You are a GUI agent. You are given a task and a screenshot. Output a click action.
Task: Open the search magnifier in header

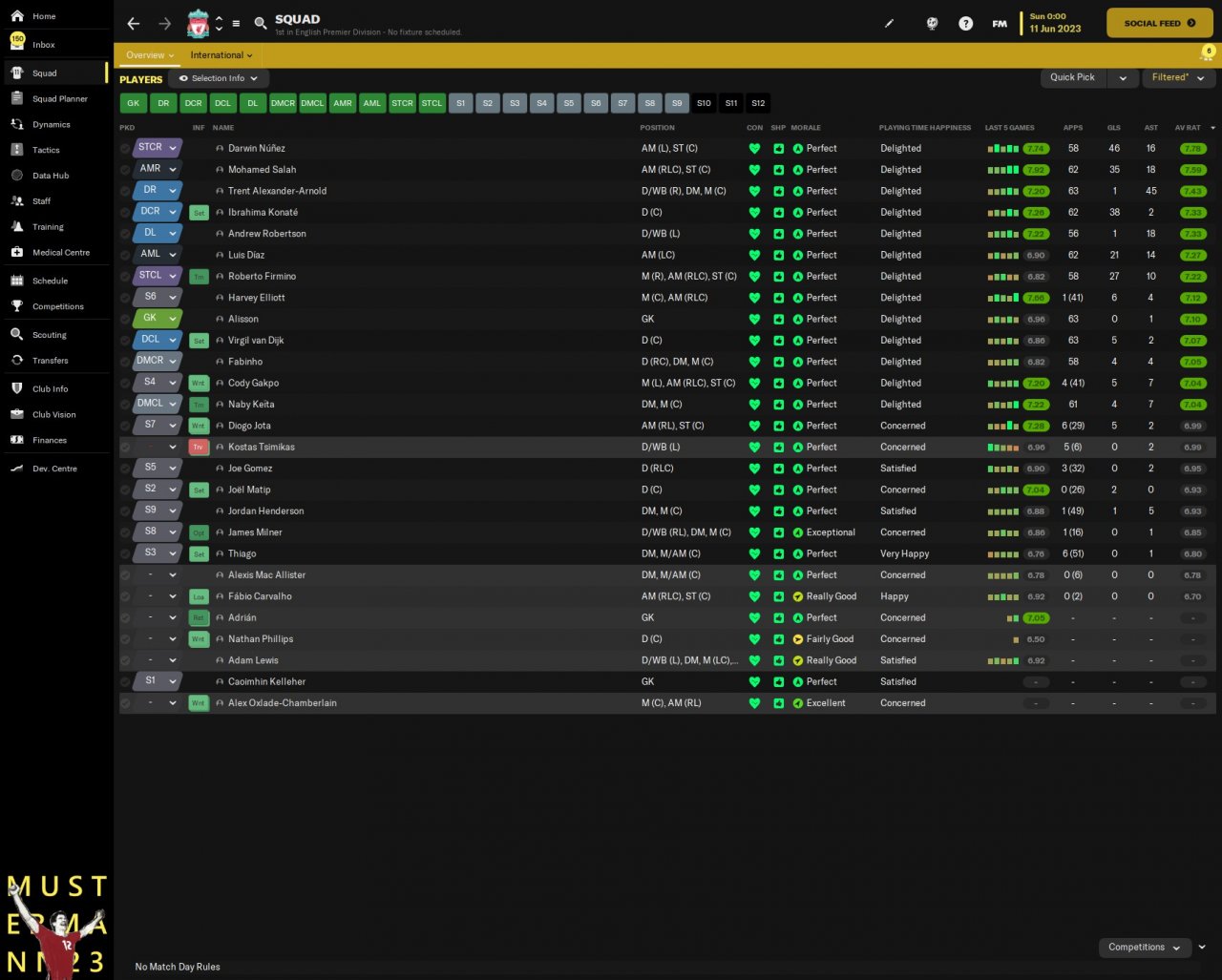click(261, 23)
